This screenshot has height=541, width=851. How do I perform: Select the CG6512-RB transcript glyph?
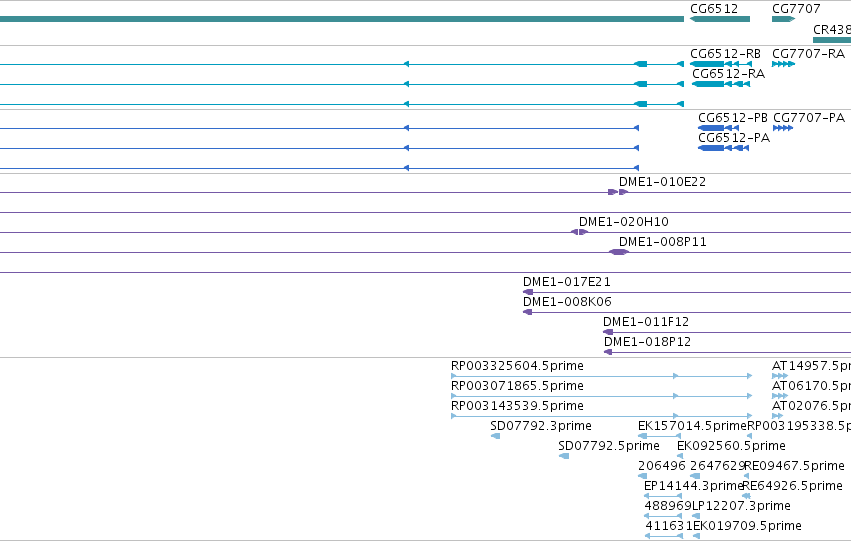pos(721,64)
